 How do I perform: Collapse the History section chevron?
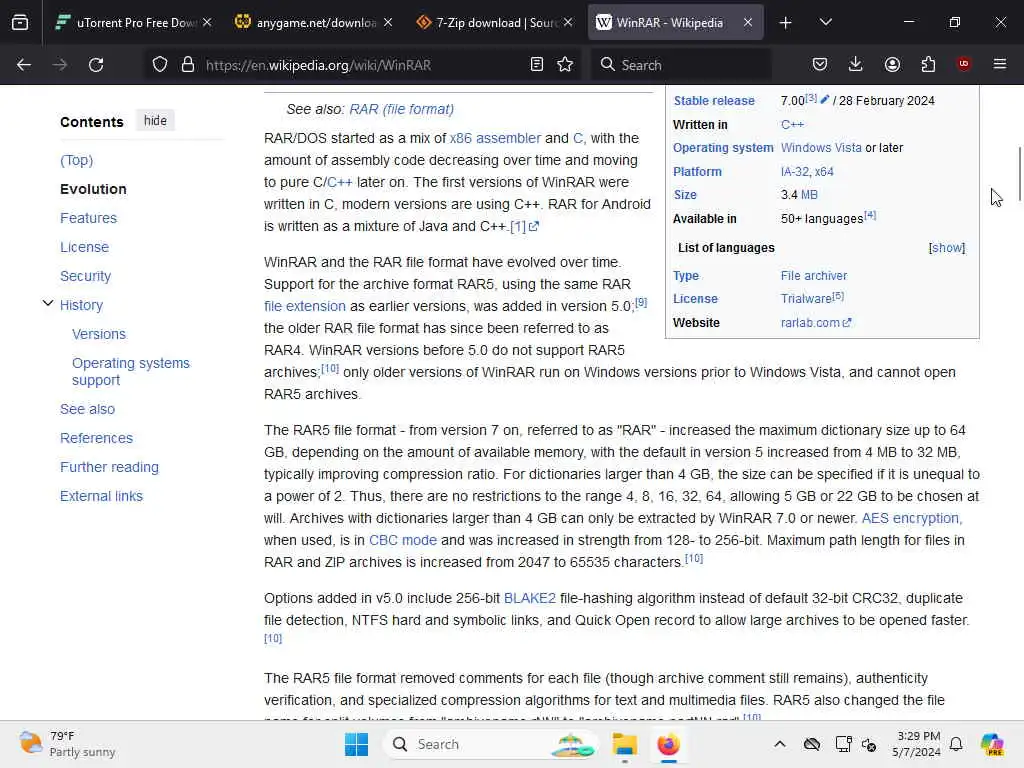(48, 304)
